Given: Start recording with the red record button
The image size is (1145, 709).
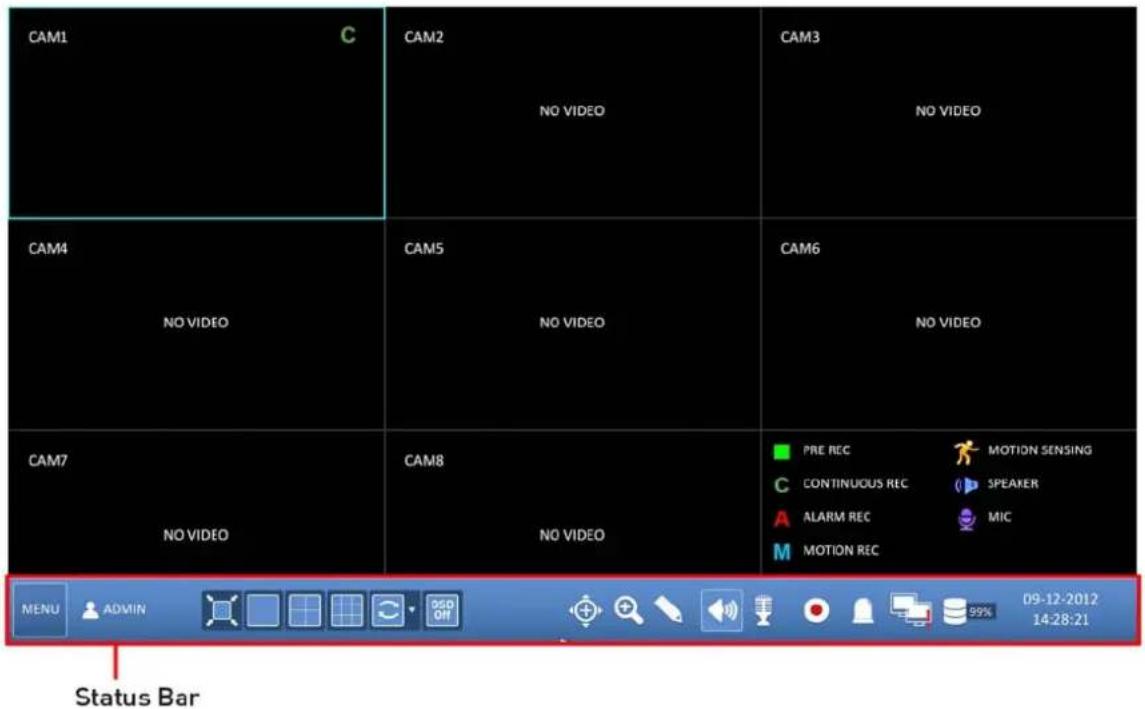Looking at the screenshot, I should (x=816, y=610).
